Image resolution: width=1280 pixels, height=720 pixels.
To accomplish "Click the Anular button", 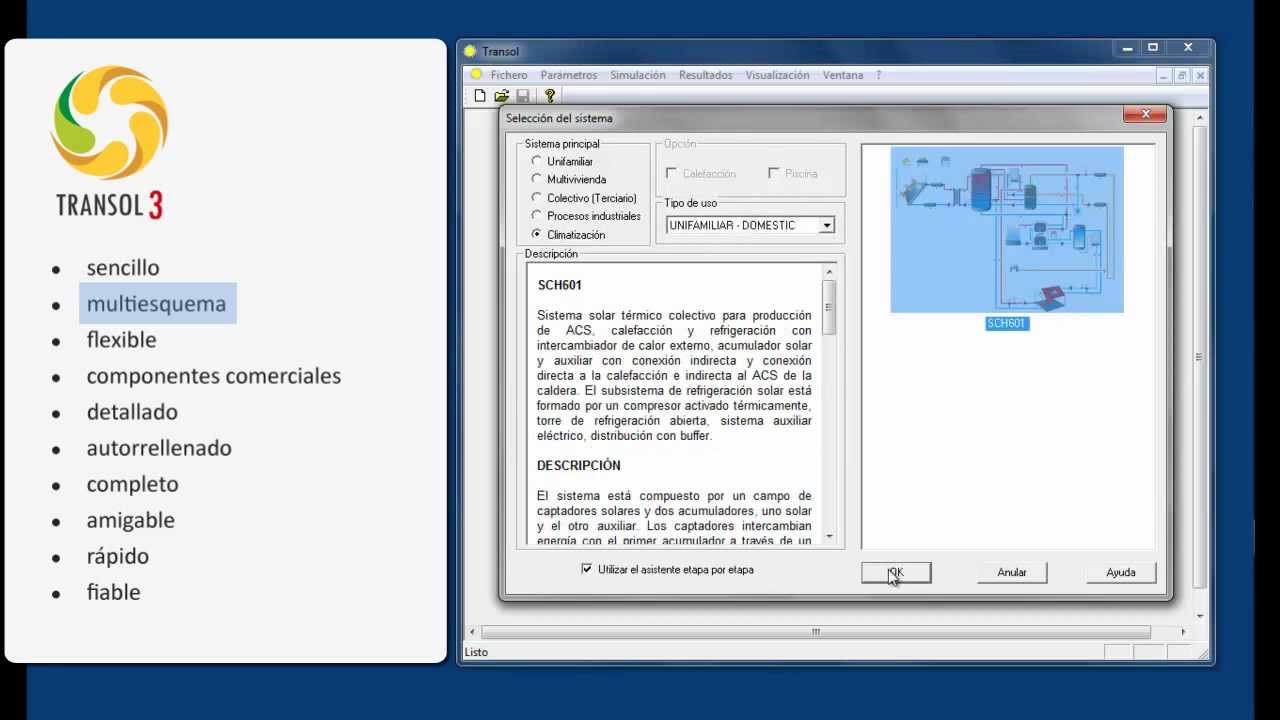I will (1012, 572).
